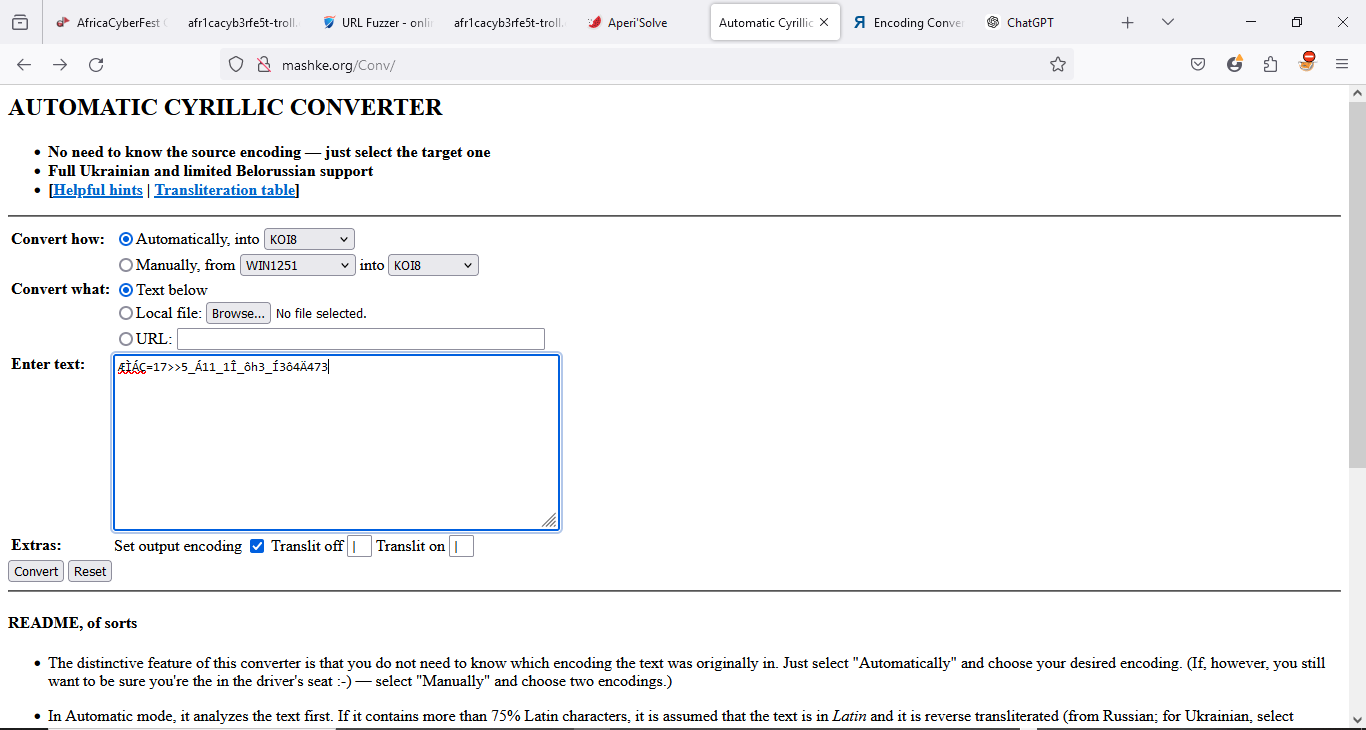The height and width of the screenshot is (730, 1366).
Task: Uncheck the Set output encoding checkbox
Action: pos(257,546)
